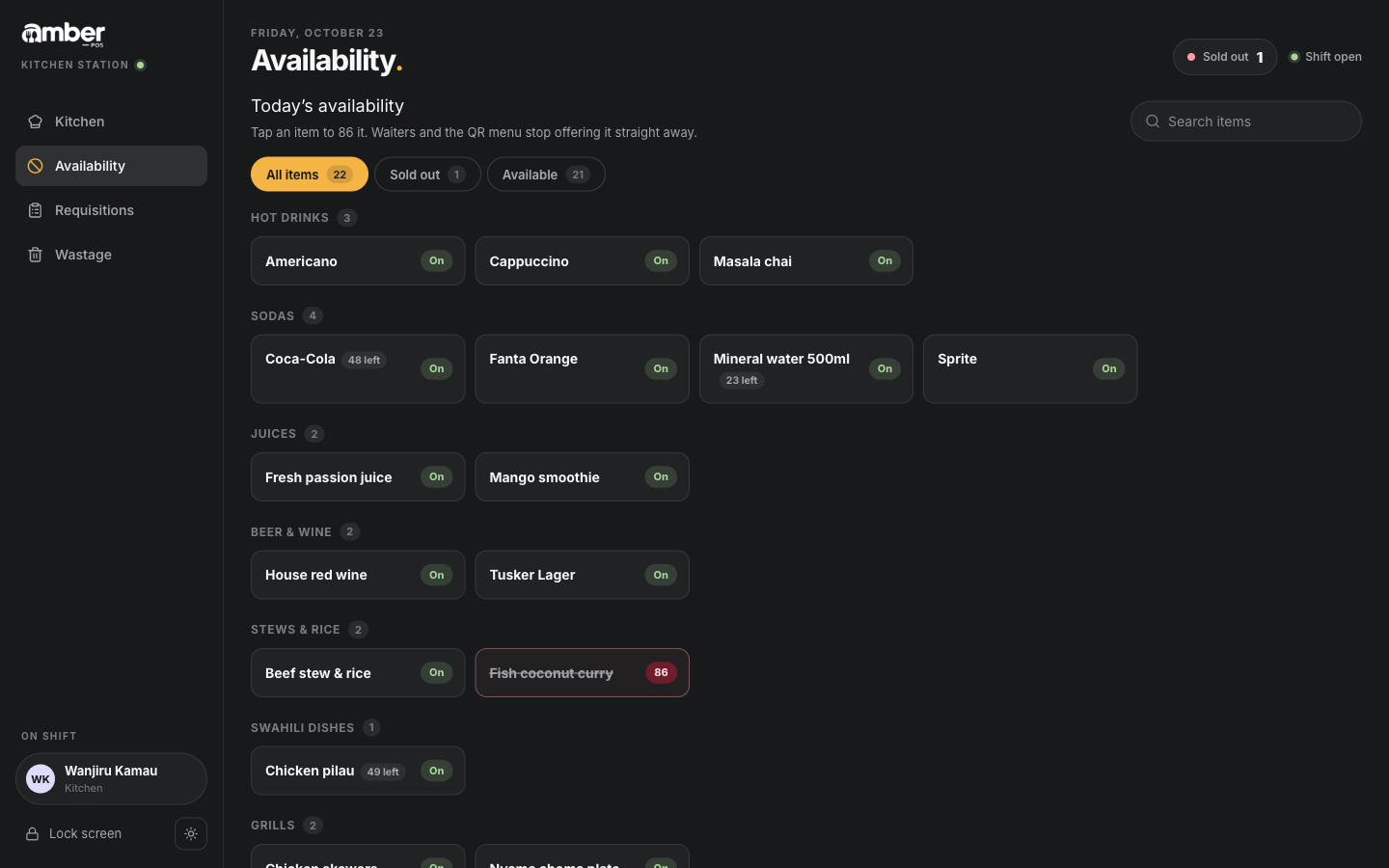Image resolution: width=1389 pixels, height=868 pixels.
Task: Show the Available items filter tab
Action: coord(546,175)
